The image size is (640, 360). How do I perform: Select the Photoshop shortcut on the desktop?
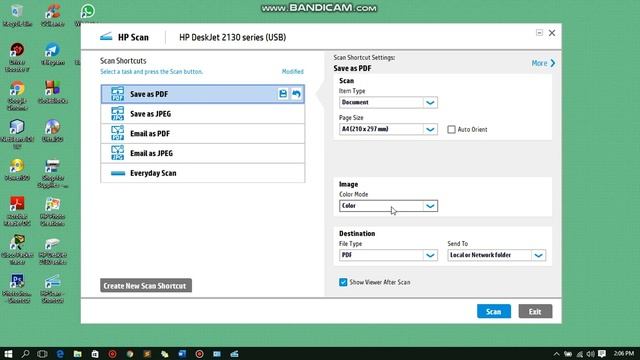(x=17, y=288)
